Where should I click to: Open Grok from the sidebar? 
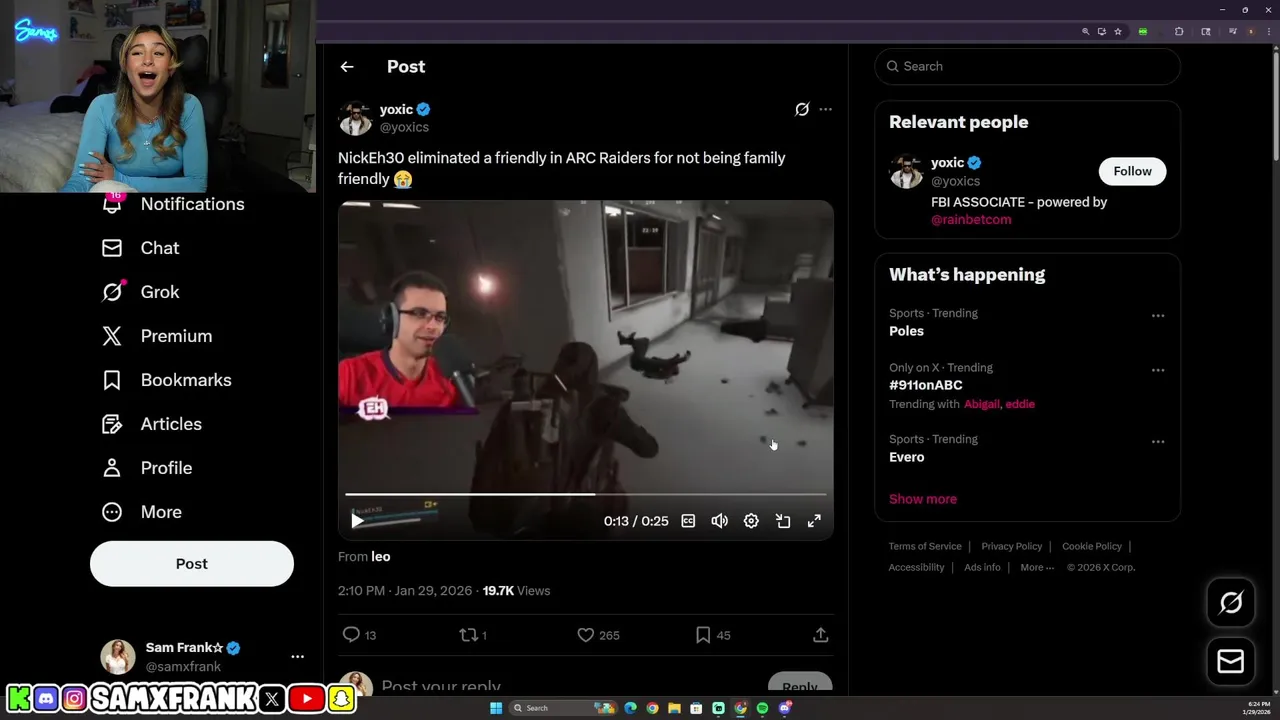[141, 292]
